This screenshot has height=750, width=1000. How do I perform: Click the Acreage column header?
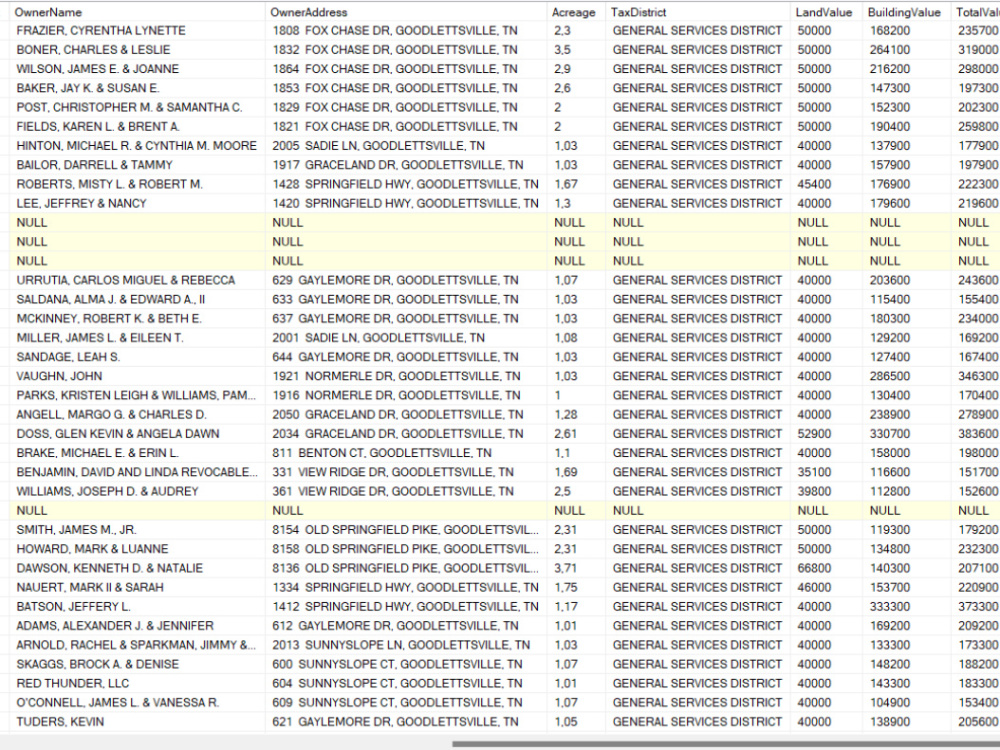tap(576, 12)
